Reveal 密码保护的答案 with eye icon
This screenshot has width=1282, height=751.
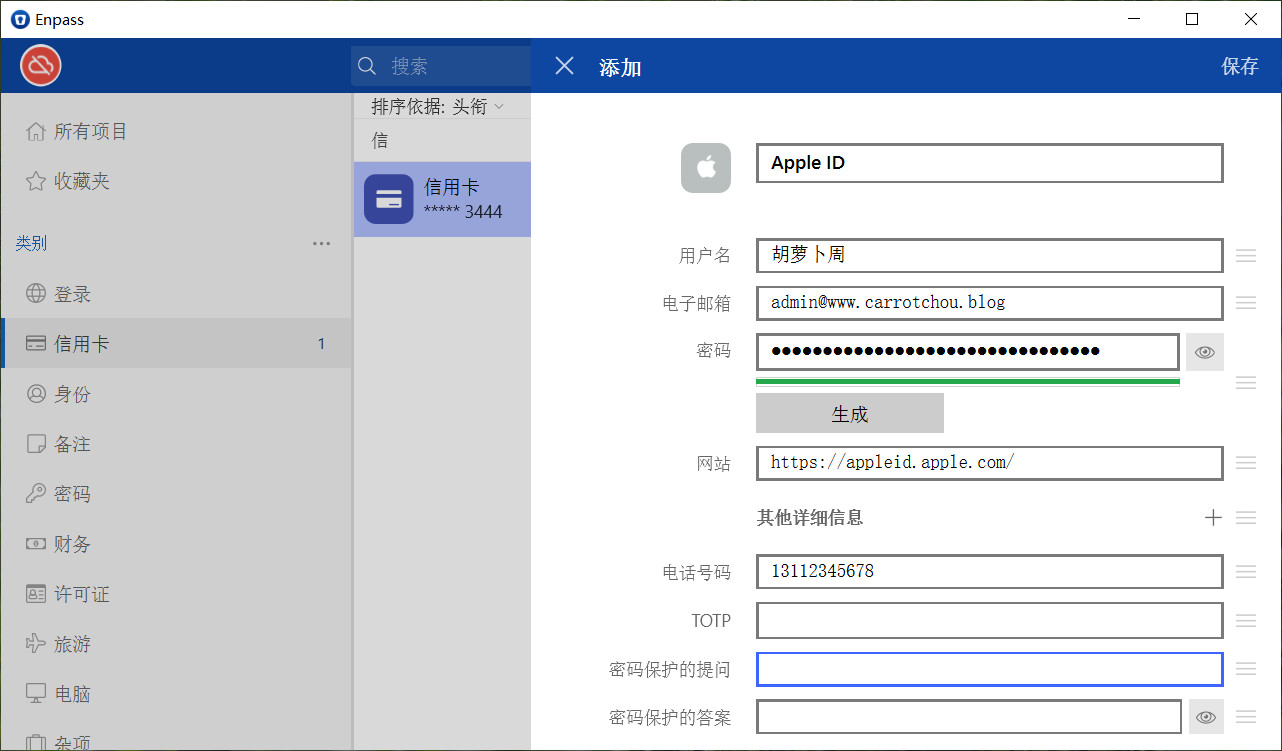1206,717
